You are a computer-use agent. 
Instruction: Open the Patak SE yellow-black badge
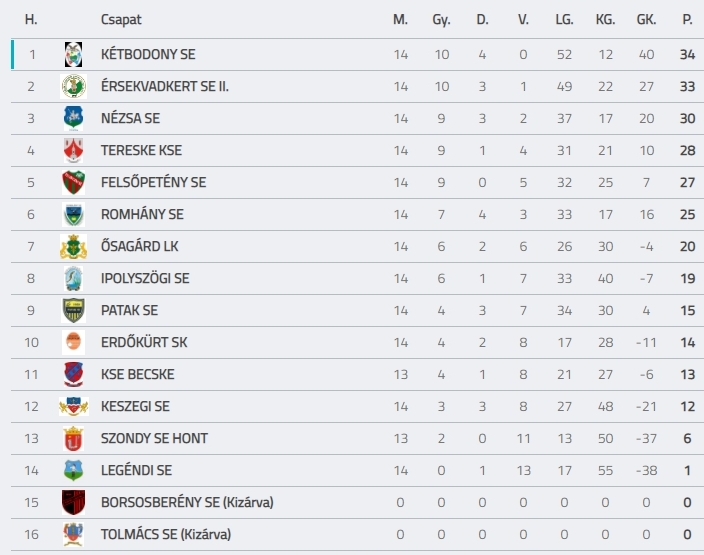(x=73, y=310)
